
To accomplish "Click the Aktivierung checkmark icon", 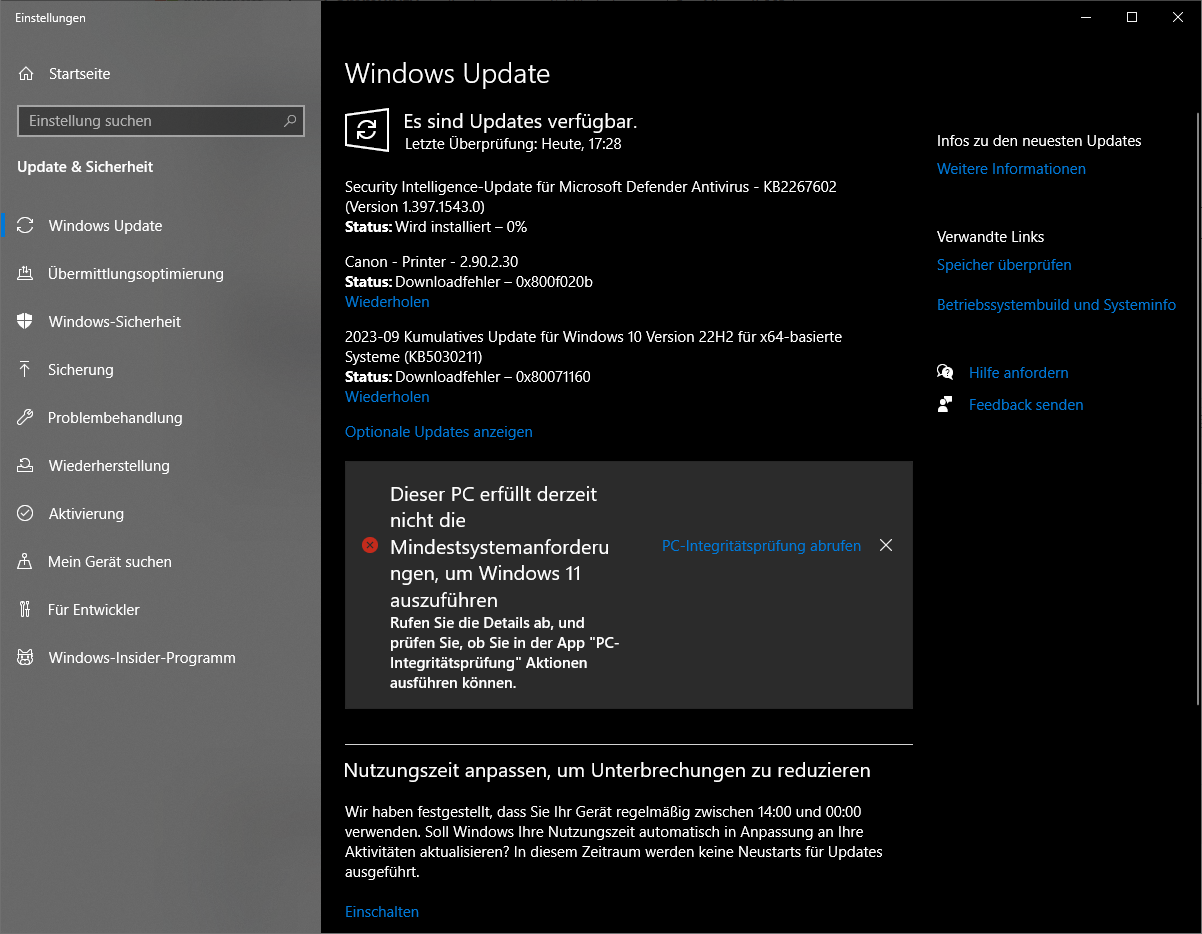I will tap(27, 513).
